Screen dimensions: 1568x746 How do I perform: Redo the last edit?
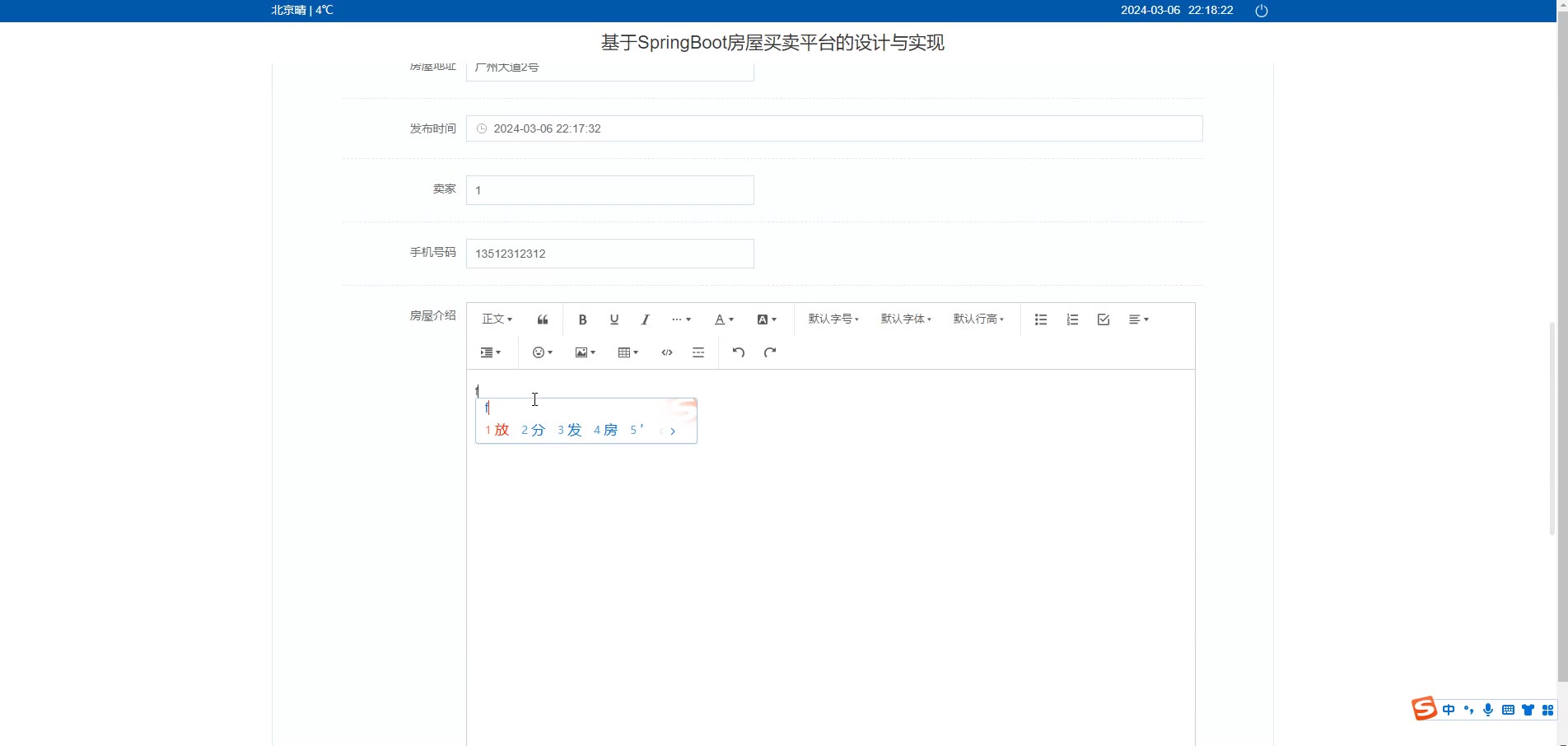770,352
